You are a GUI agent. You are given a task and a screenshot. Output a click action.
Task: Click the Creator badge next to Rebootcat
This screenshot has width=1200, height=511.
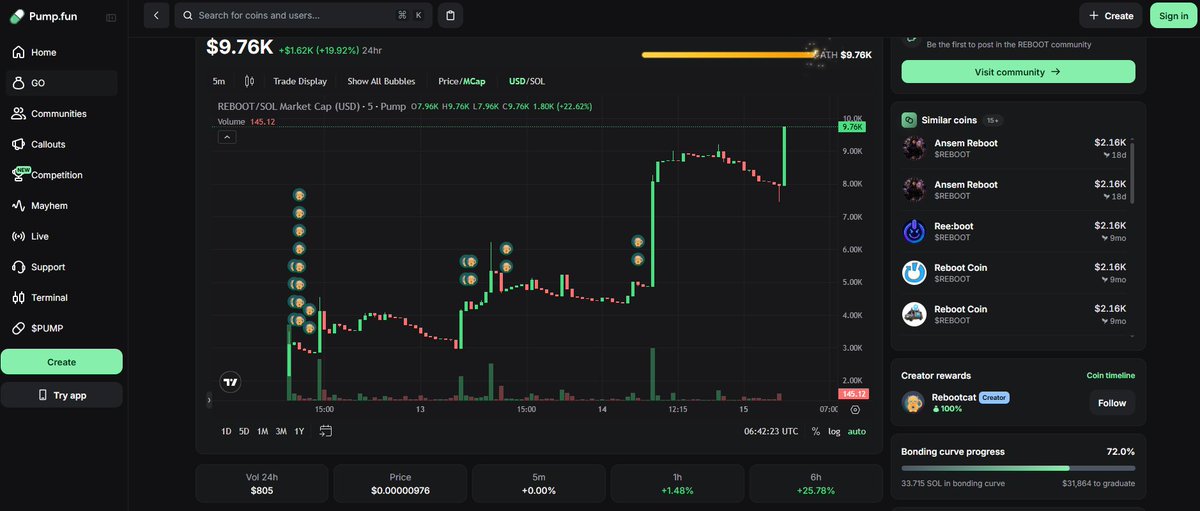click(x=994, y=397)
